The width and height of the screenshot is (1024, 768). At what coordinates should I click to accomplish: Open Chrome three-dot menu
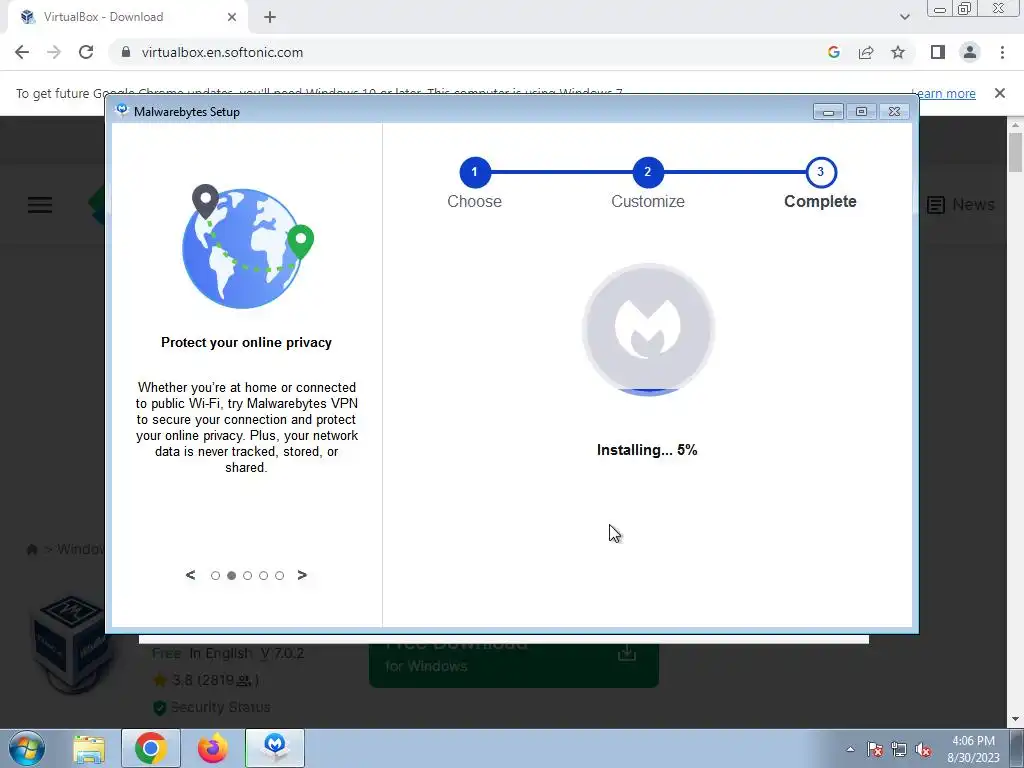point(1002,52)
